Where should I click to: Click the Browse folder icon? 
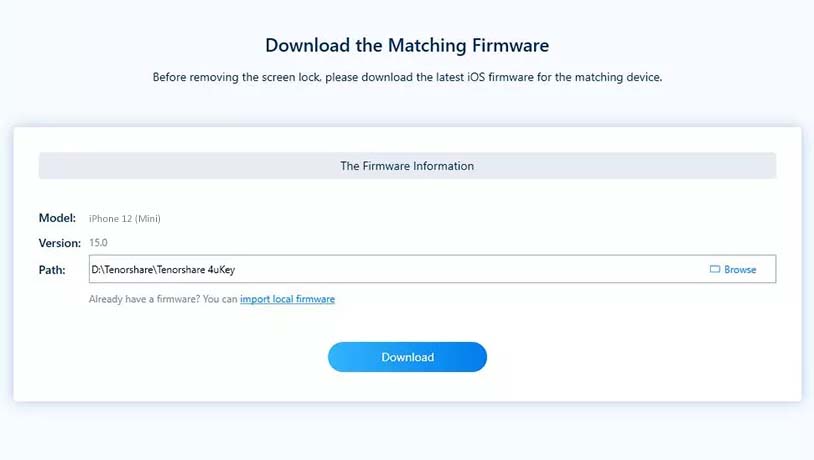tap(715, 269)
